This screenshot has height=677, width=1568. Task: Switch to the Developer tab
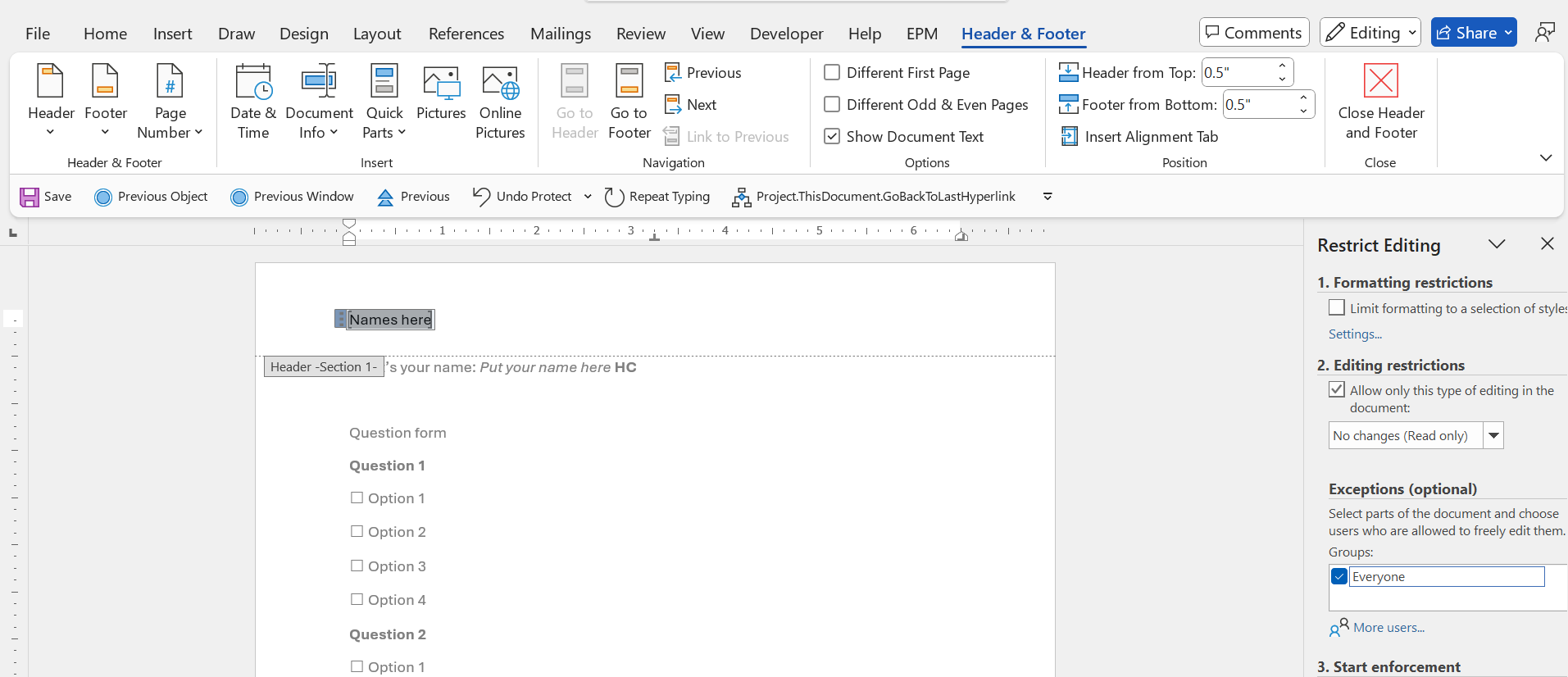pos(786,34)
